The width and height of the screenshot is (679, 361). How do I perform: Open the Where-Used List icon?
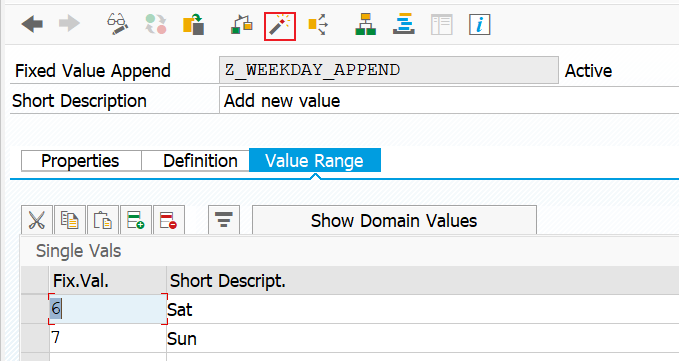coord(318,24)
